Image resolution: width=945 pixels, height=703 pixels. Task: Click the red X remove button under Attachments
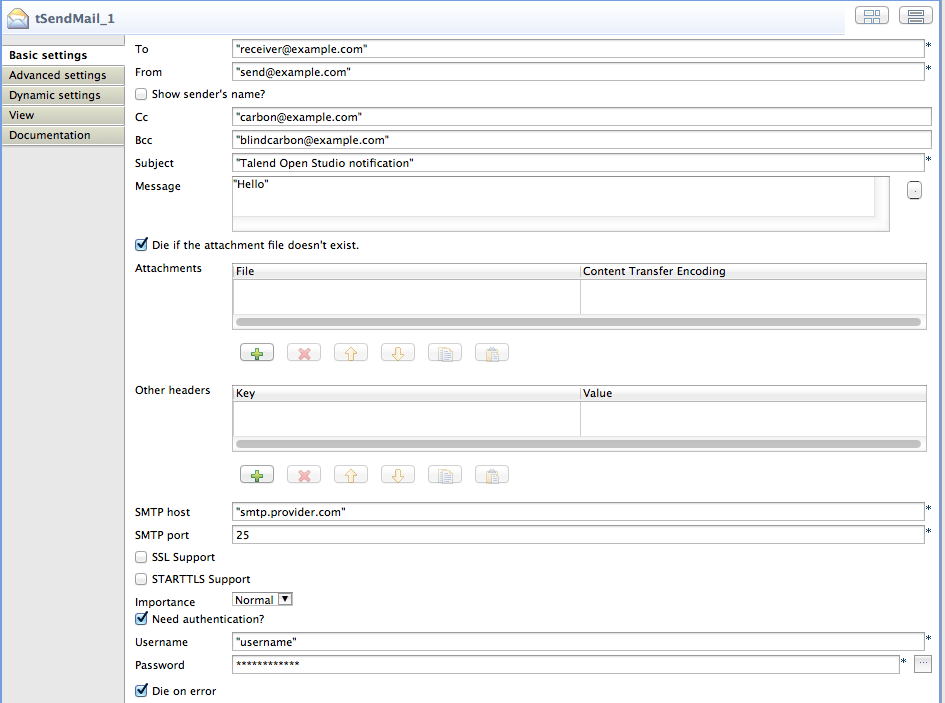tap(304, 353)
